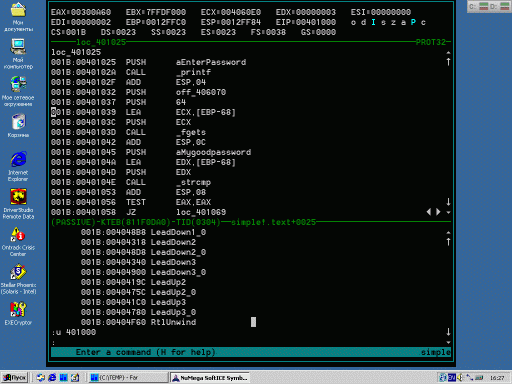Click the code window scroll-right arrow
This screenshot has width=512, height=384.
438,212
